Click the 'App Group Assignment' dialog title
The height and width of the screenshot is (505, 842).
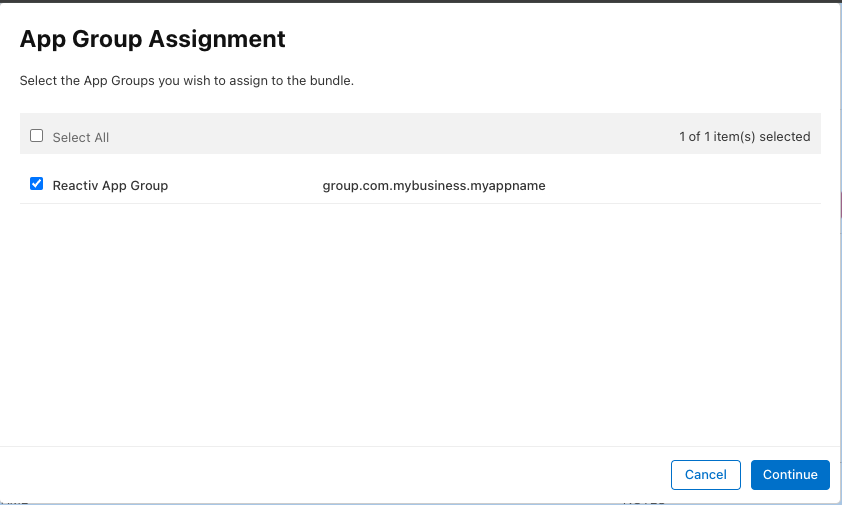click(x=153, y=39)
